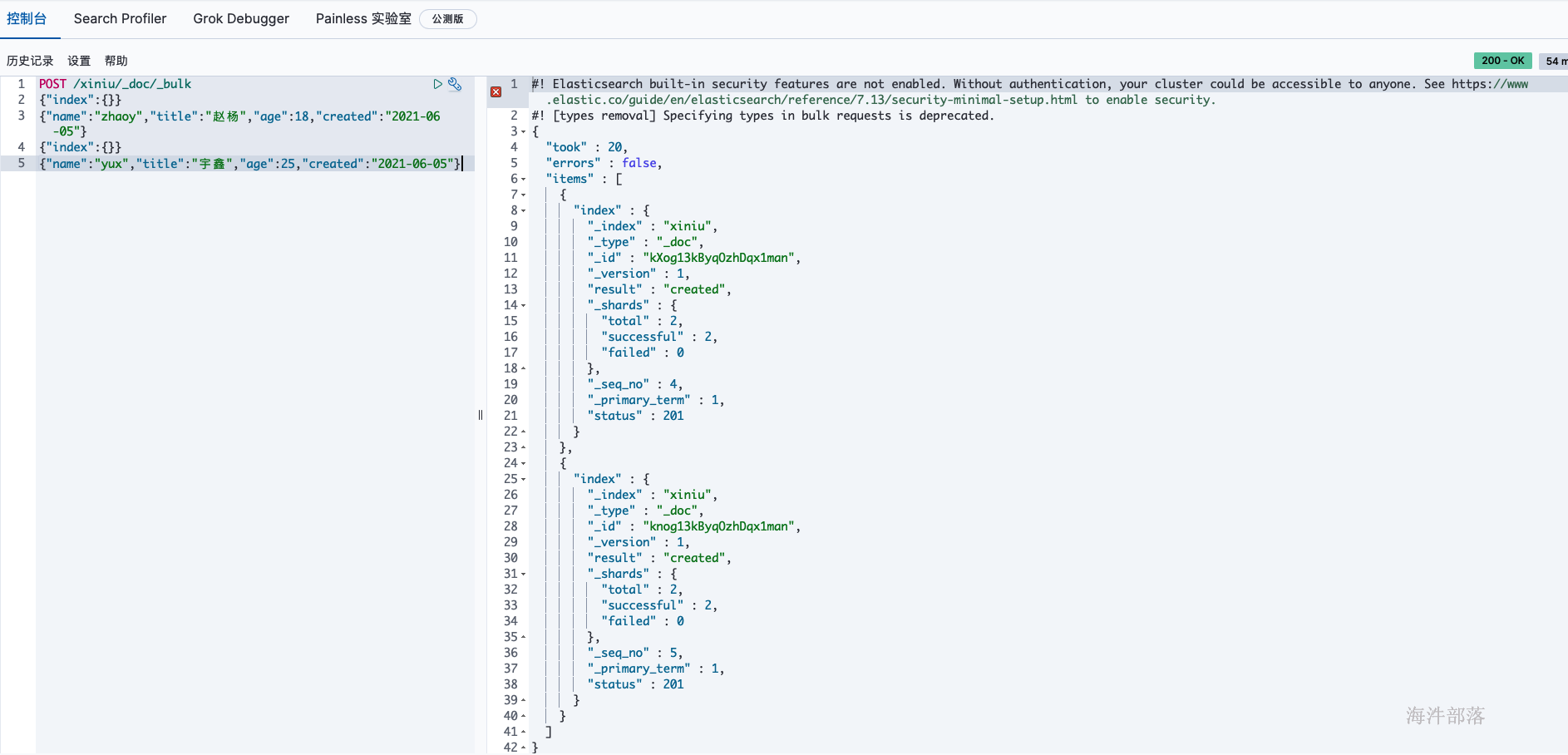
Task: Open 帮助 help
Action: click(116, 61)
